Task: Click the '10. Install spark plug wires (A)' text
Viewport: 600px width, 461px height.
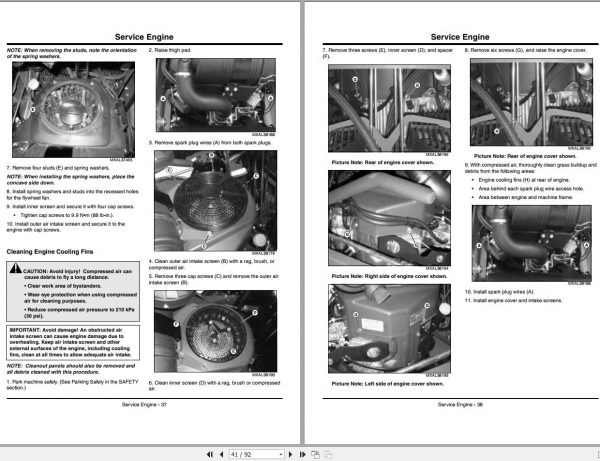Action: tap(500, 292)
